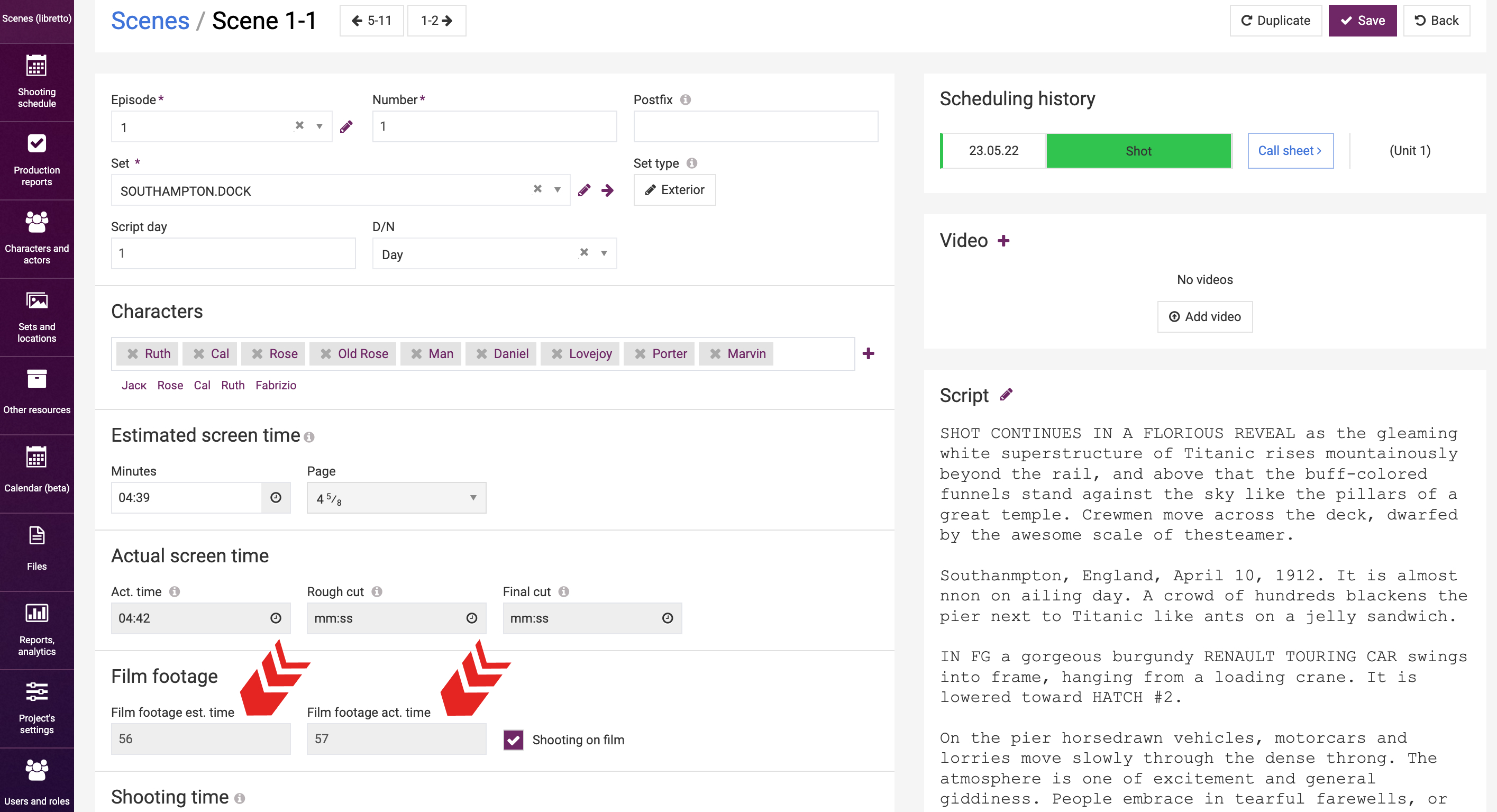The height and width of the screenshot is (812, 1497).
Task: Go to set page via arrow icon
Action: [x=607, y=190]
